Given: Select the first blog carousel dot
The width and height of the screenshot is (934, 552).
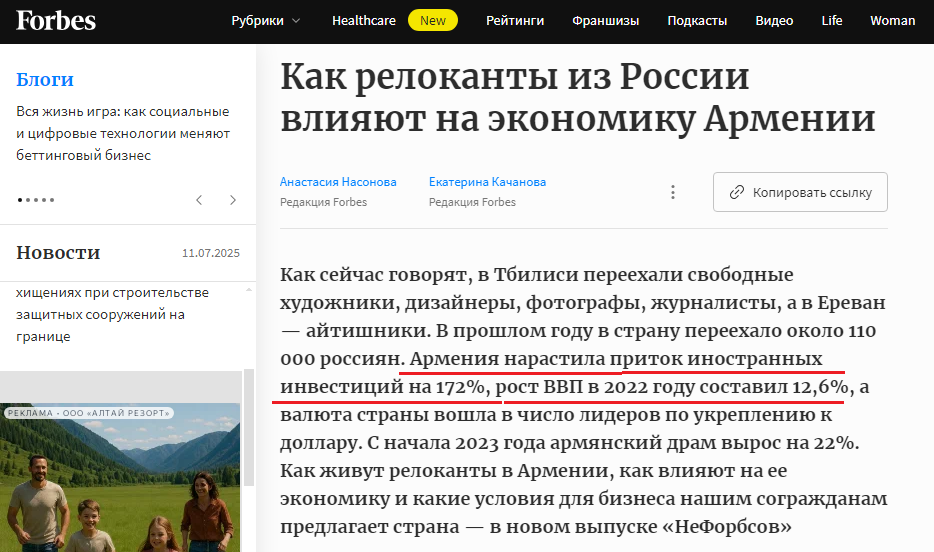Looking at the screenshot, I should (x=20, y=200).
